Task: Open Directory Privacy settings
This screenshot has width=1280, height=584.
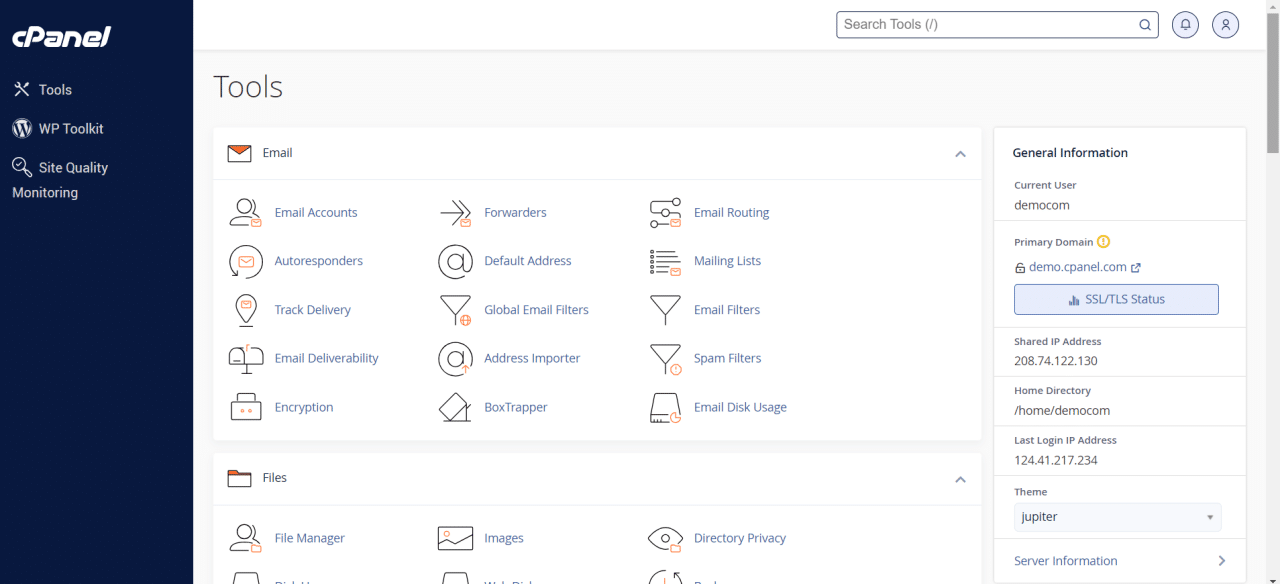Action: click(x=739, y=538)
